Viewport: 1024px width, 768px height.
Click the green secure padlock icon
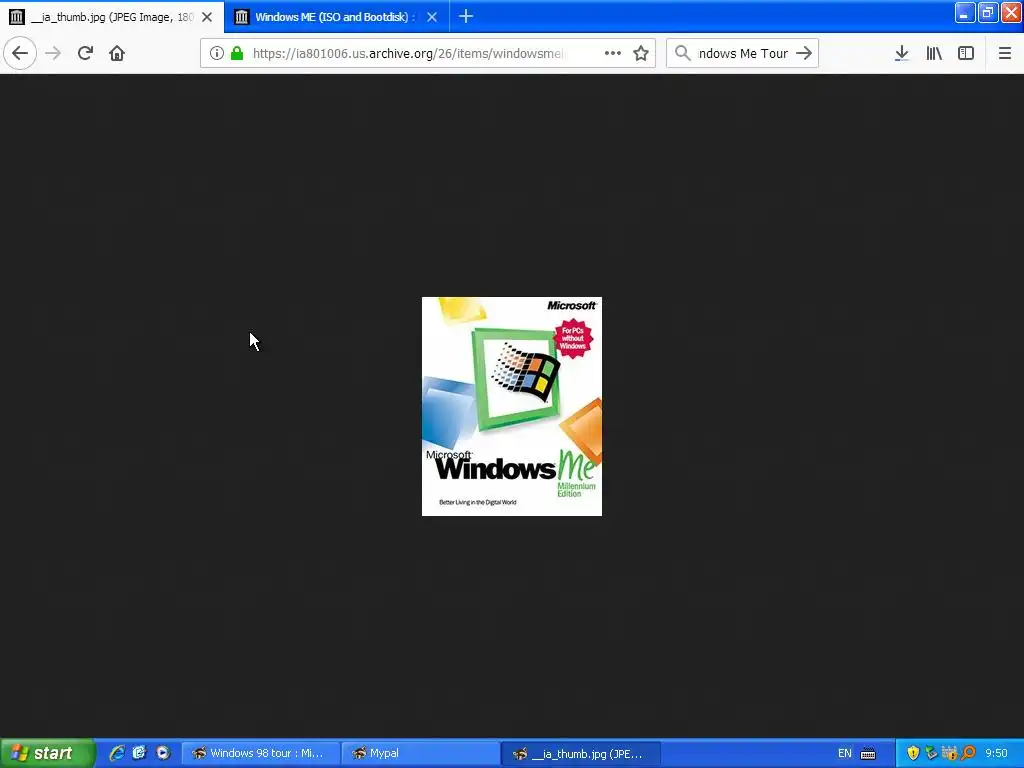[x=237, y=54]
